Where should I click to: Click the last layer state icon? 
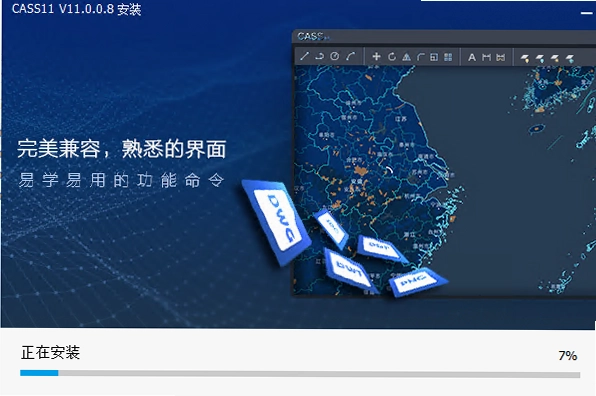click(x=569, y=59)
